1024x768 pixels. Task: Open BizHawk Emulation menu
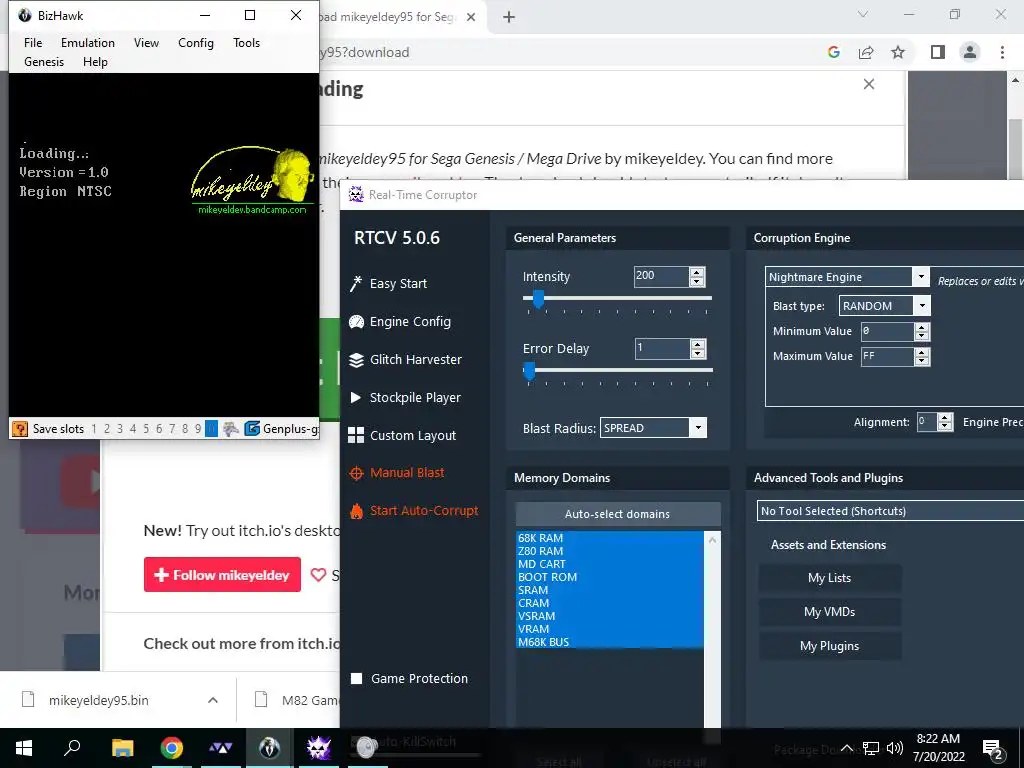(88, 42)
